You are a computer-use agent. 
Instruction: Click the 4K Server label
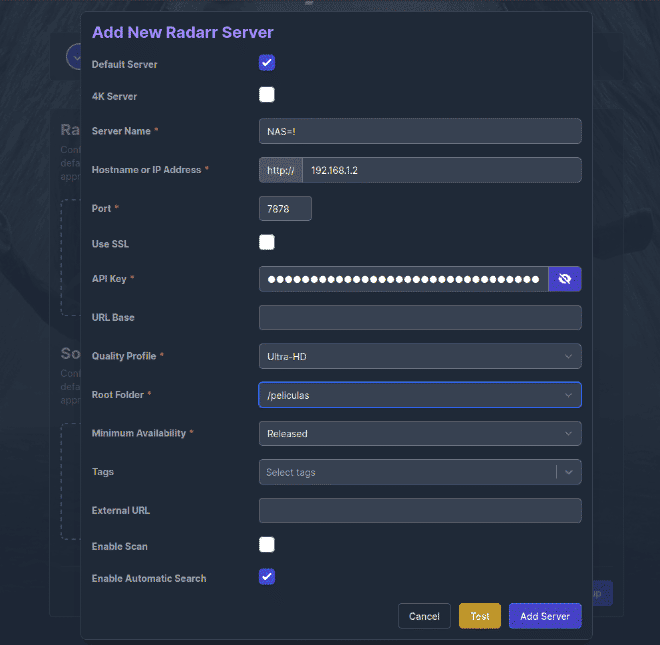coord(114,96)
